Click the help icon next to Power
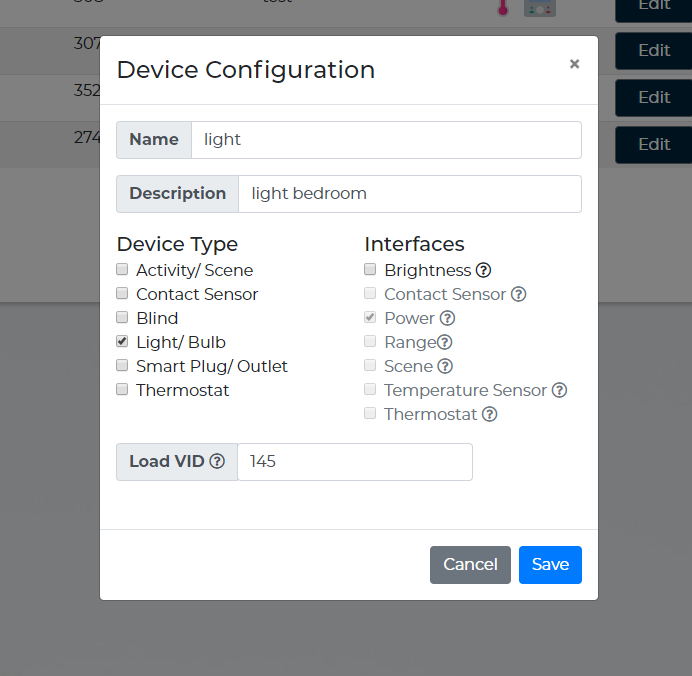The height and width of the screenshot is (676, 692). (447, 318)
